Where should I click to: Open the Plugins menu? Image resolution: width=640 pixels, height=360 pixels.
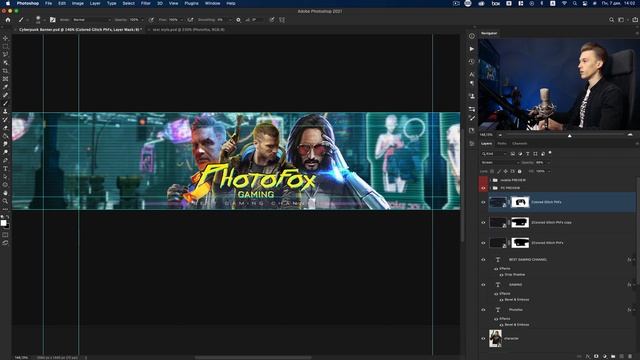(x=191, y=3)
